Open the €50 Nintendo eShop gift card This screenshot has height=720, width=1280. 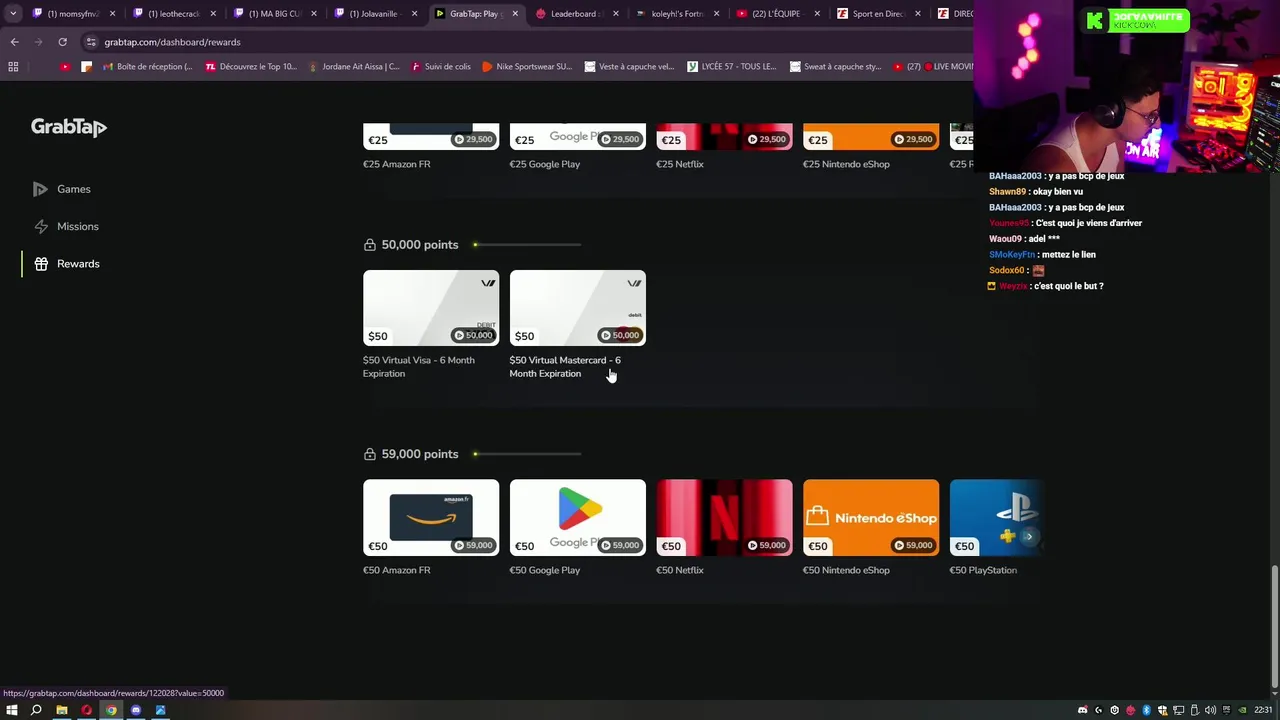coord(871,518)
